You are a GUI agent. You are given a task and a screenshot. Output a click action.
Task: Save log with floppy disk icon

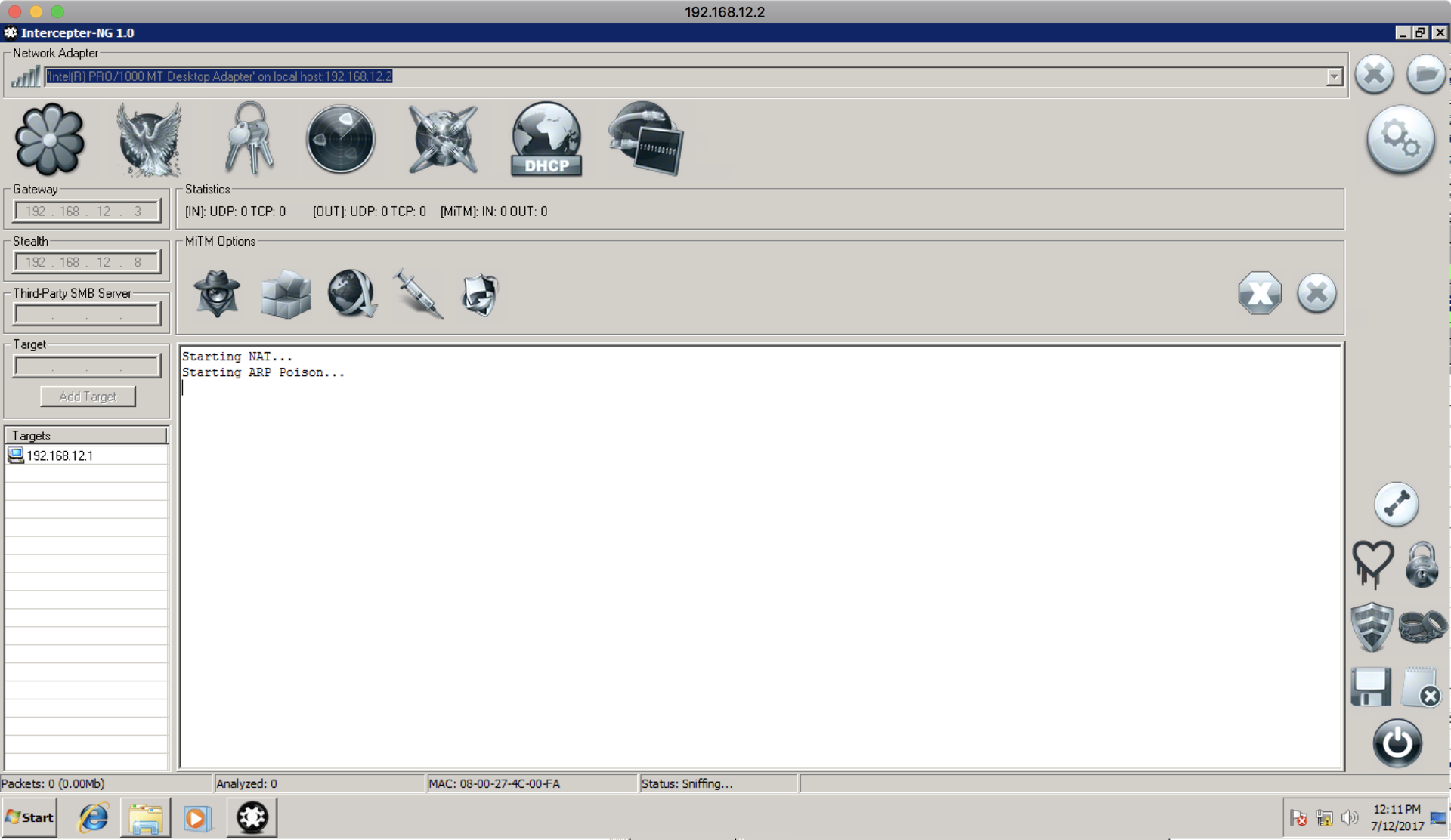(x=1371, y=687)
